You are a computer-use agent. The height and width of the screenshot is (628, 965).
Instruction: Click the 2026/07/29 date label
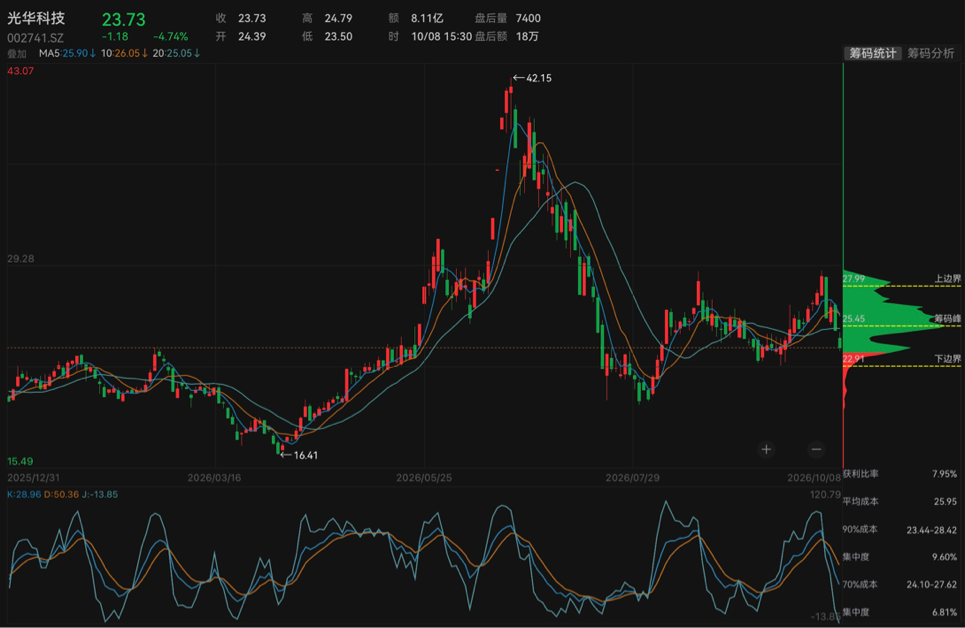(633, 478)
